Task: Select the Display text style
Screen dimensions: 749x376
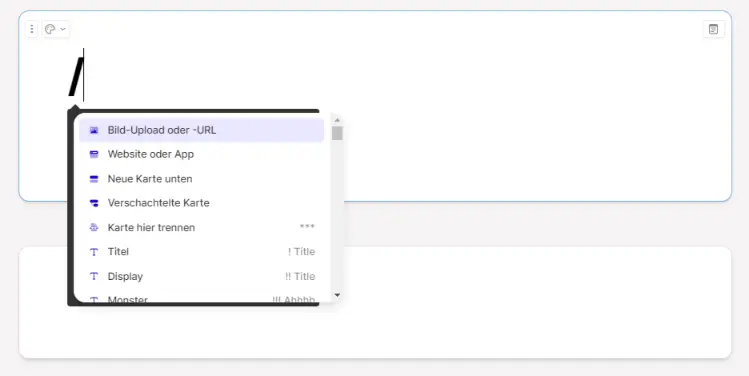Action: tap(202, 276)
